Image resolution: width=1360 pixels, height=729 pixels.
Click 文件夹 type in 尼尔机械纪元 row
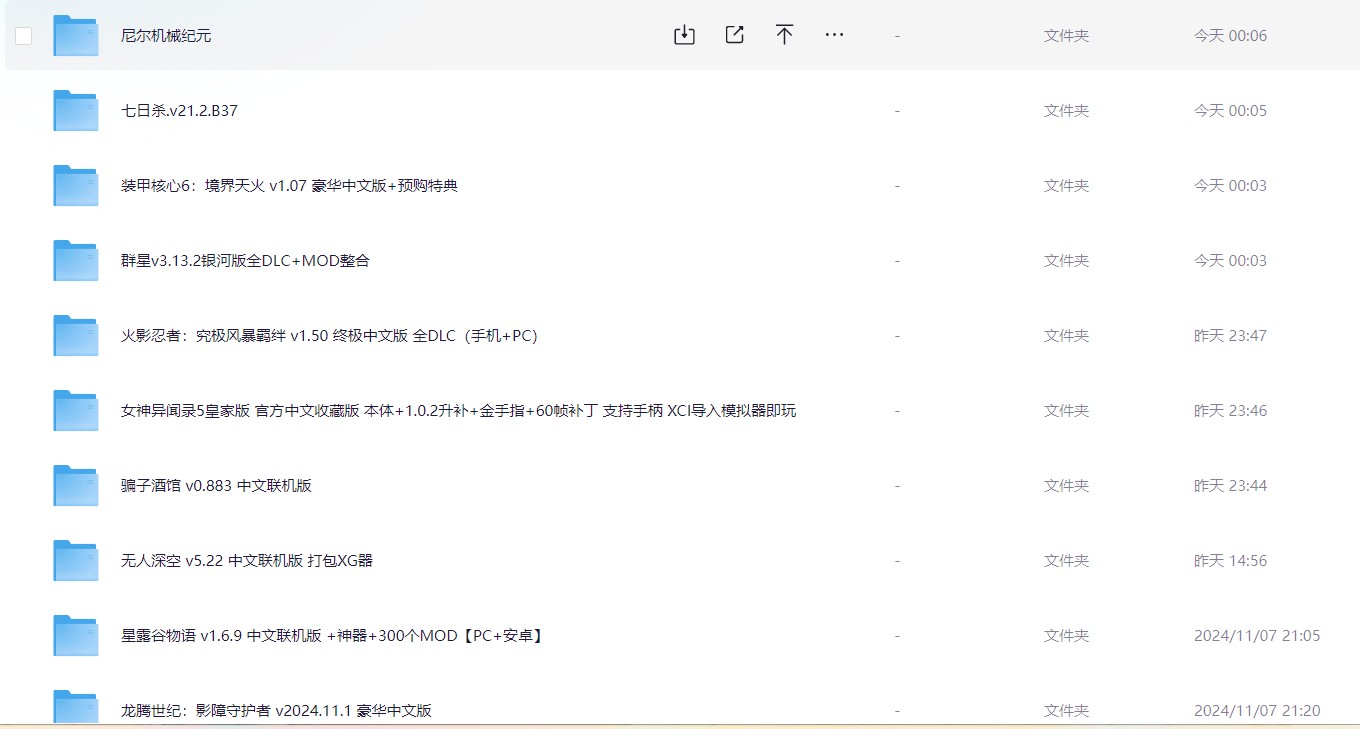click(1066, 36)
